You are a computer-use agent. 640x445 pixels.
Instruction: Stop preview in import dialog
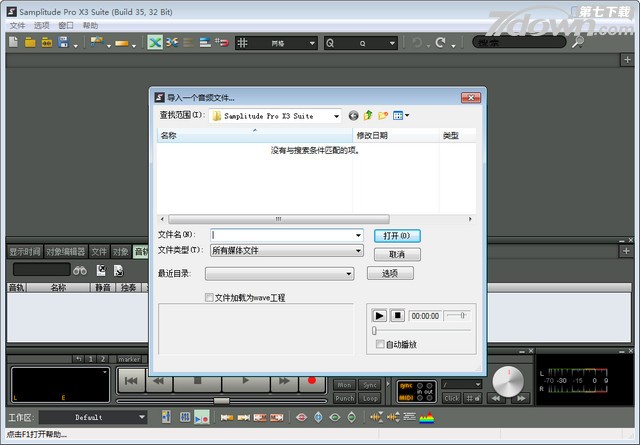(x=397, y=316)
